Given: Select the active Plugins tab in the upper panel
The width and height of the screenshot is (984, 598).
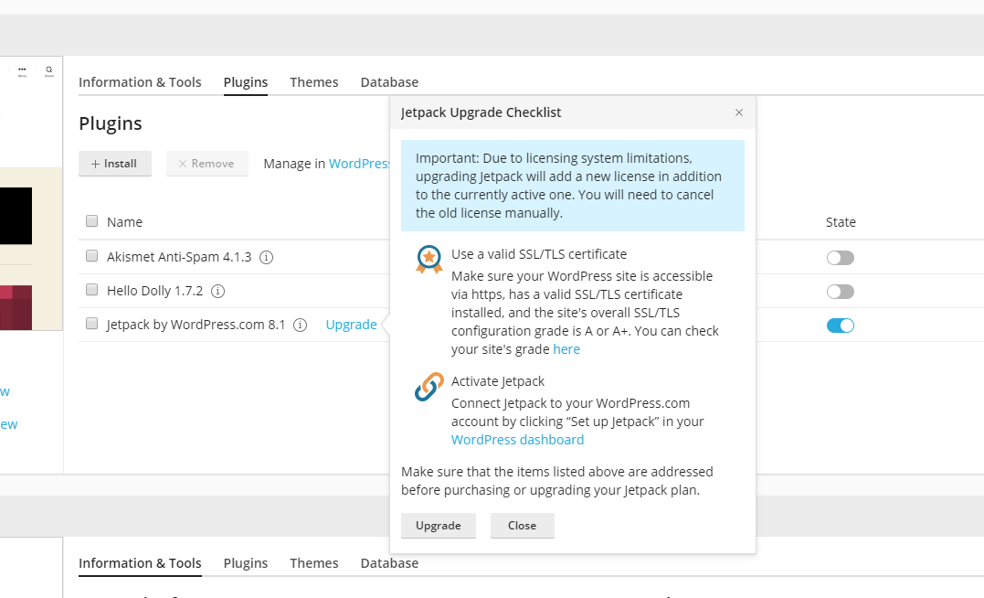Looking at the screenshot, I should pos(245,82).
